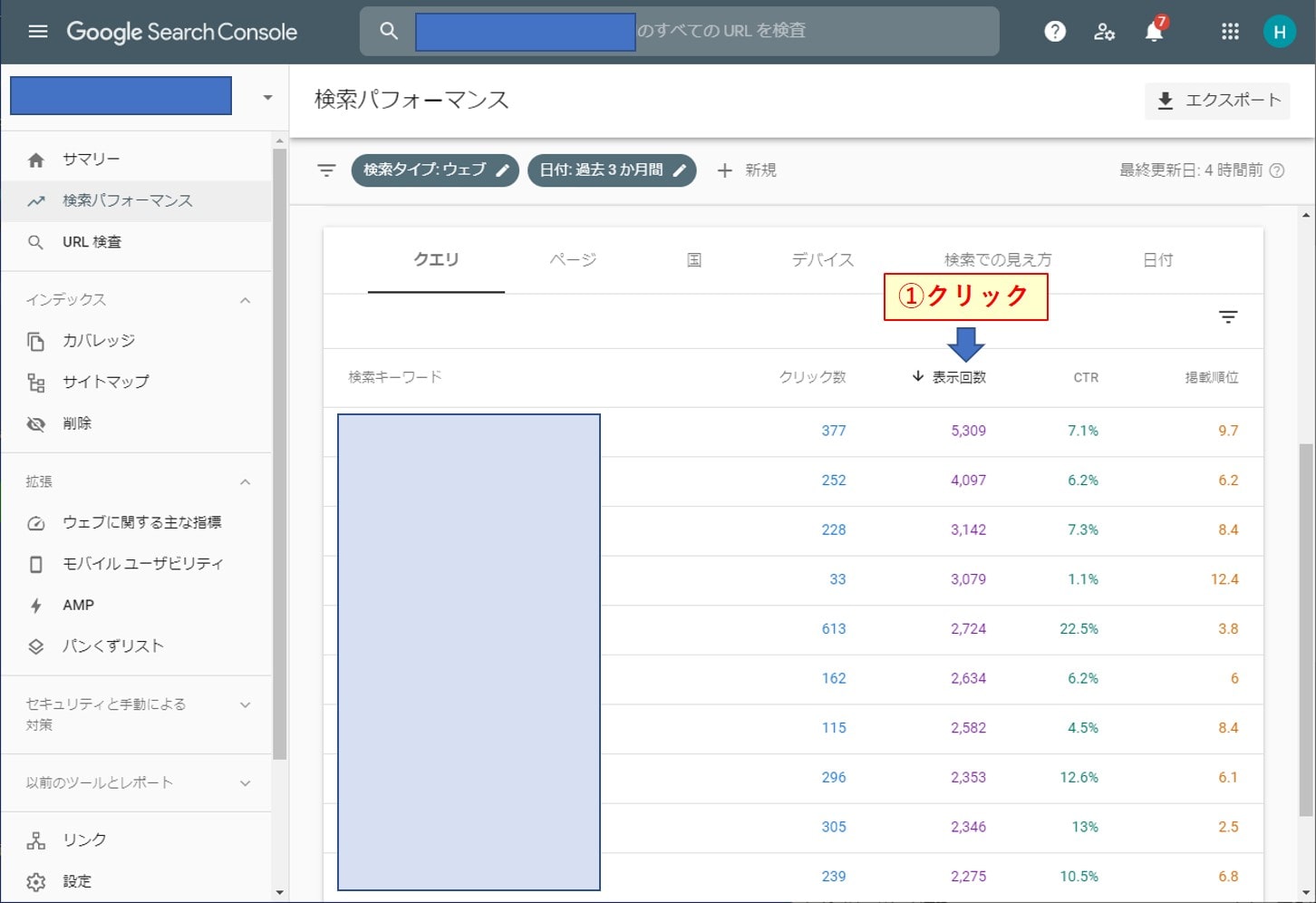
Task: Open カバレッジ report
Action: 137,341
